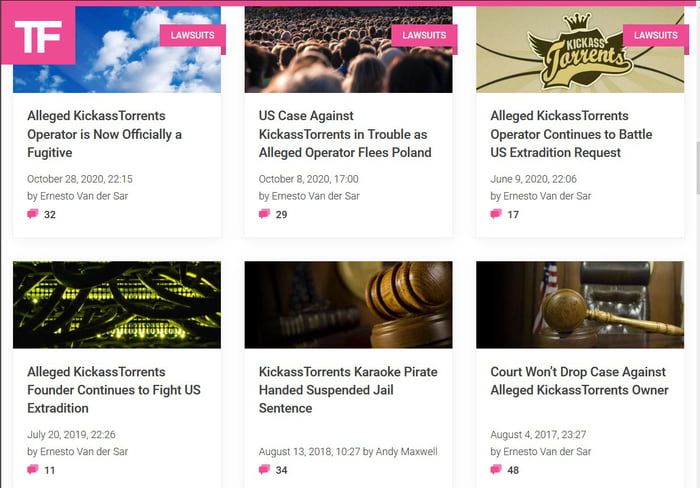Click the wooden gavel thumbnail above Karaoke article

pyautogui.click(x=348, y=304)
